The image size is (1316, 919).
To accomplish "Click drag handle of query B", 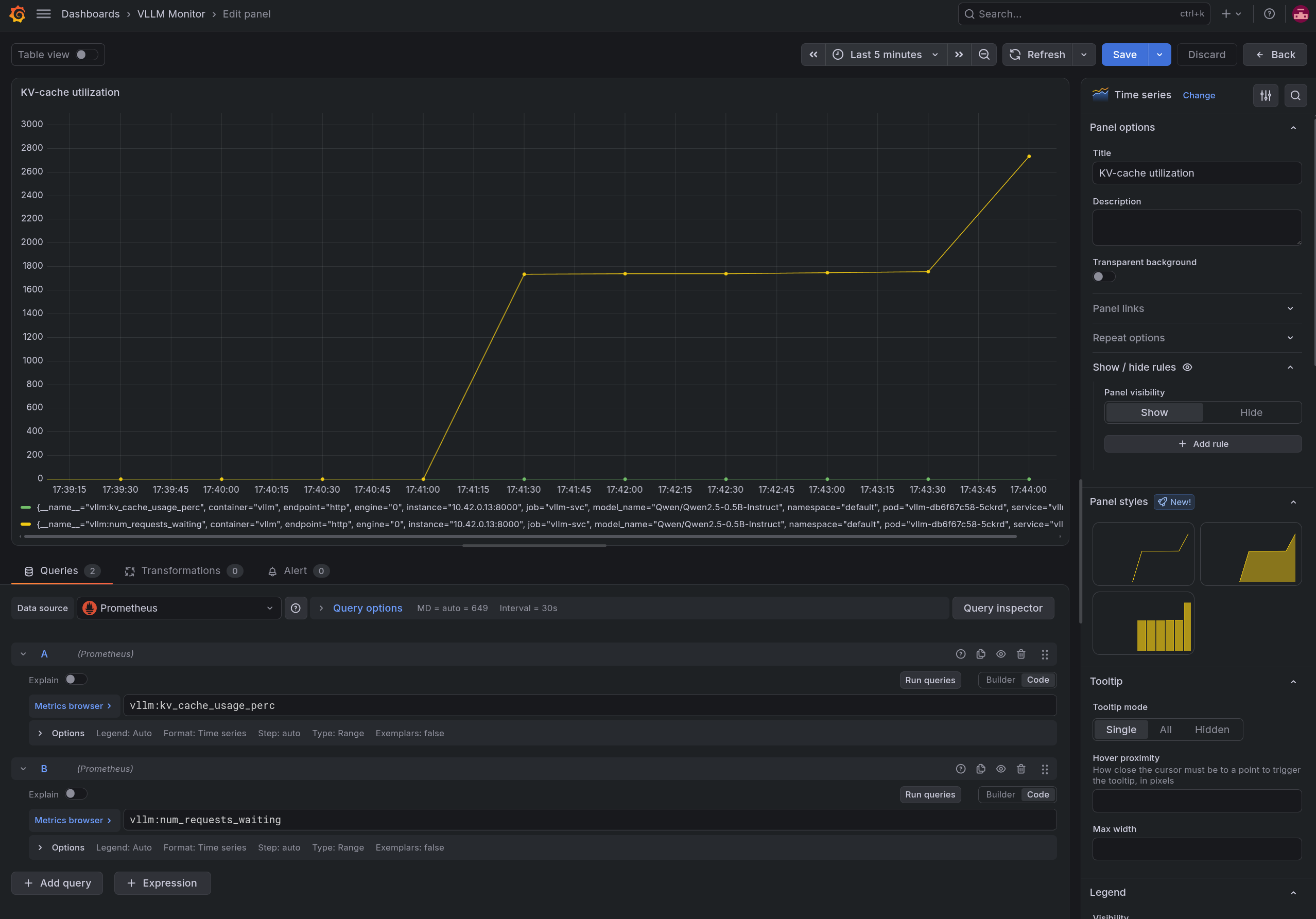I will tap(1045, 769).
